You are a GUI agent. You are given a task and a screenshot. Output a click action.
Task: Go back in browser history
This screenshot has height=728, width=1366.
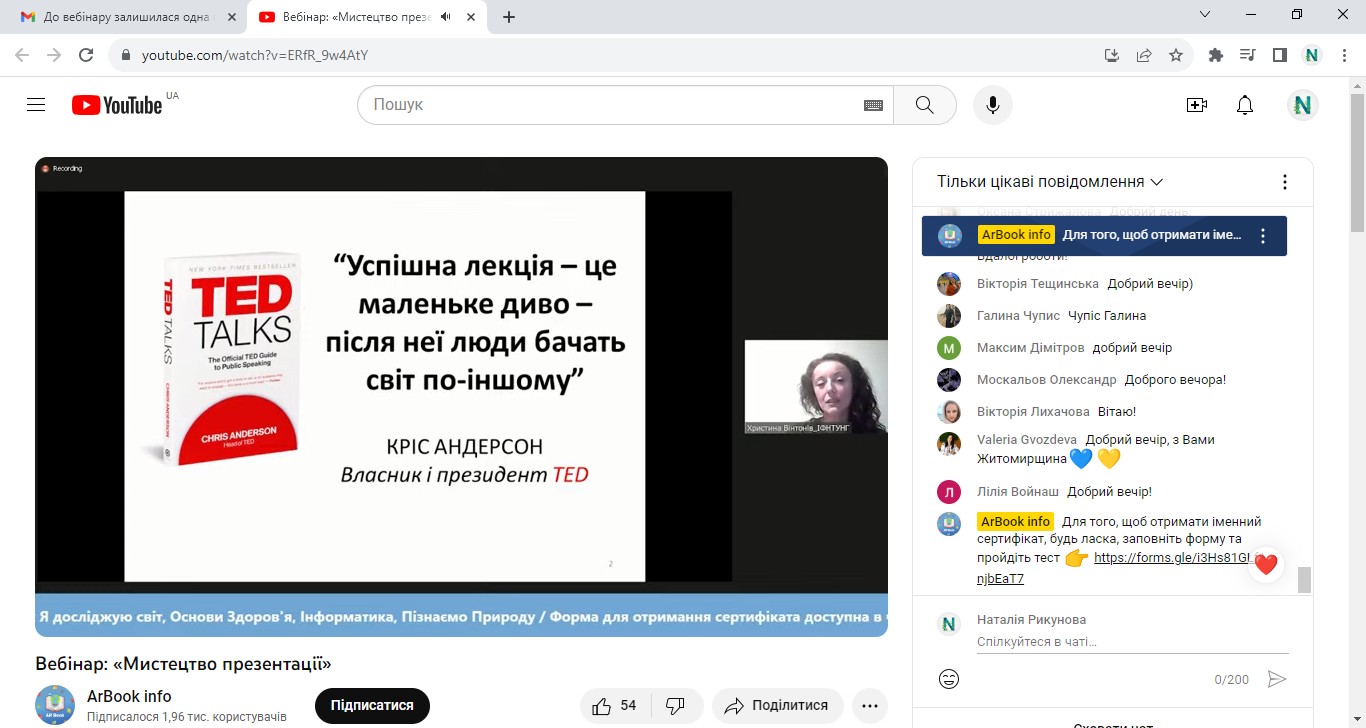point(24,55)
